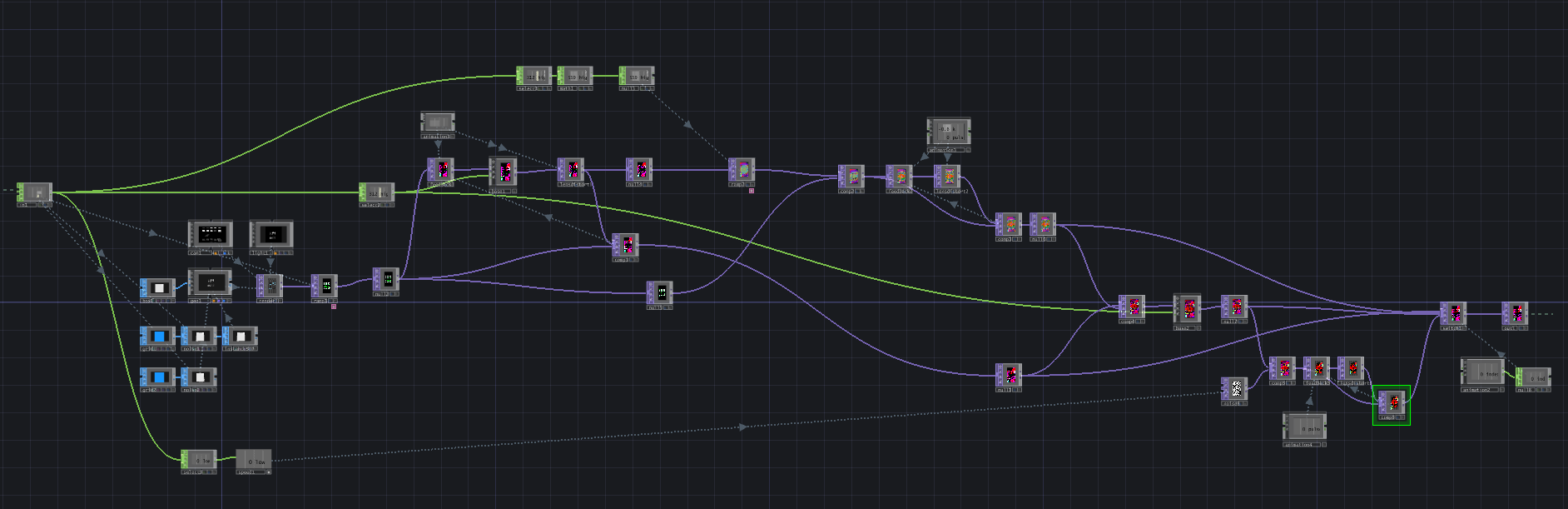Image resolution: width=1568 pixels, height=509 pixels.
Task: Select the cam1 camera node
Action: pyautogui.click(x=210, y=234)
